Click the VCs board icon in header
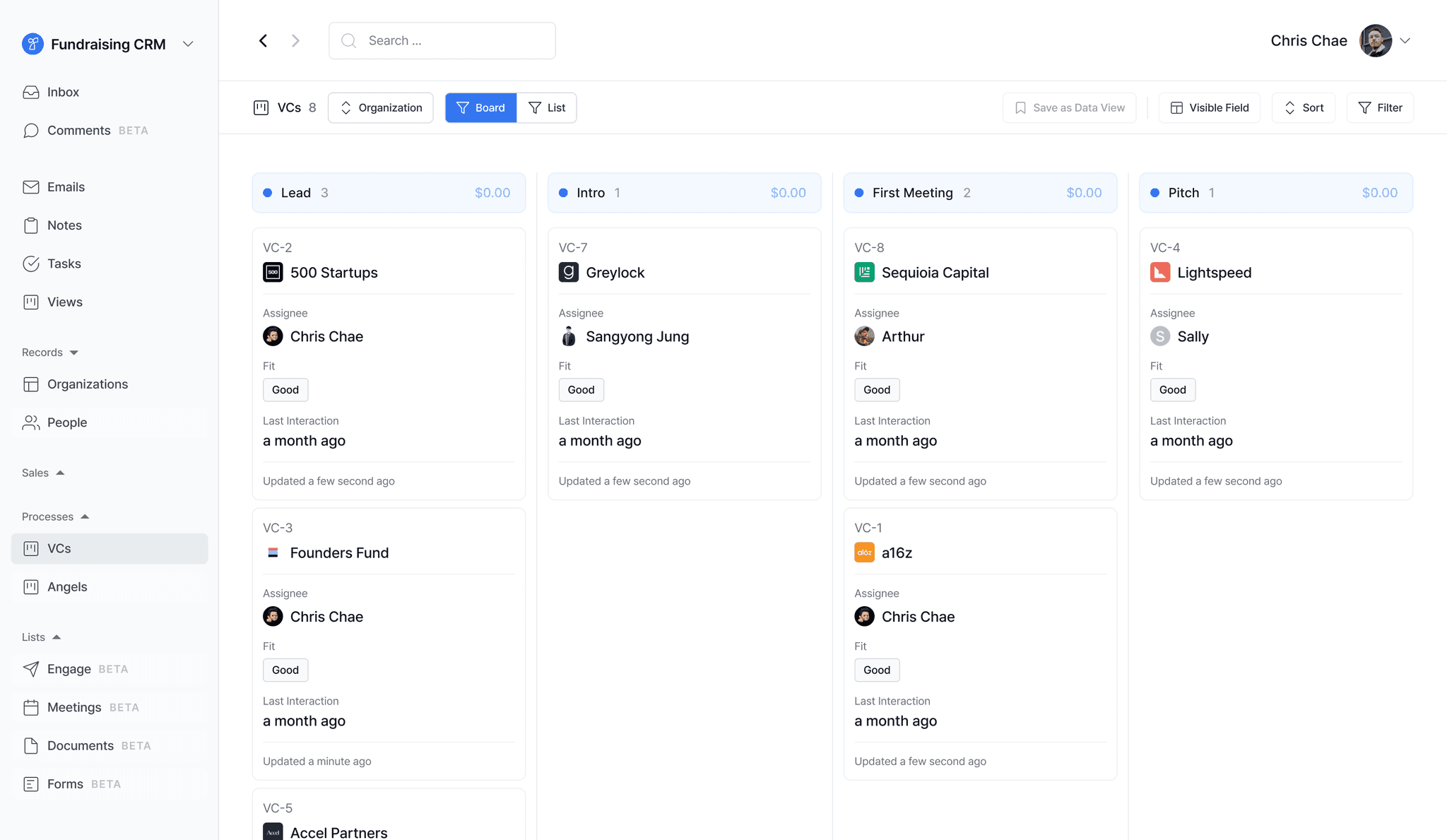This screenshot has height=840, width=1447. pos(261,107)
